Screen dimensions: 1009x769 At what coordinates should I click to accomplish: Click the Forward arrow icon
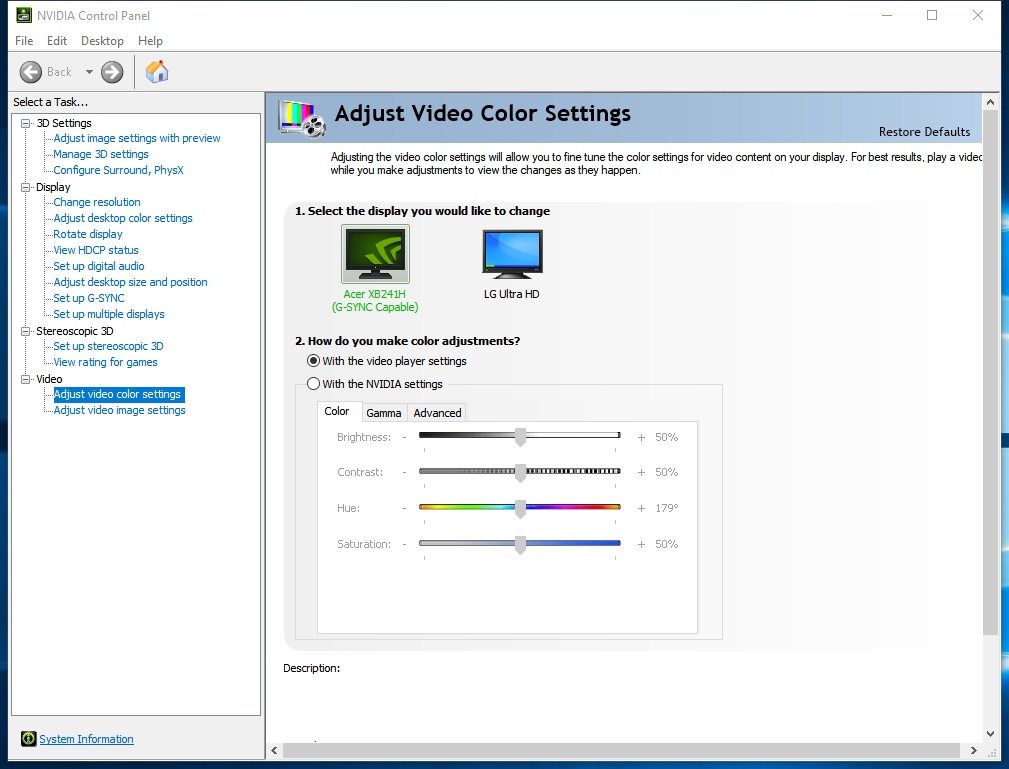click(x=112, y=72)
